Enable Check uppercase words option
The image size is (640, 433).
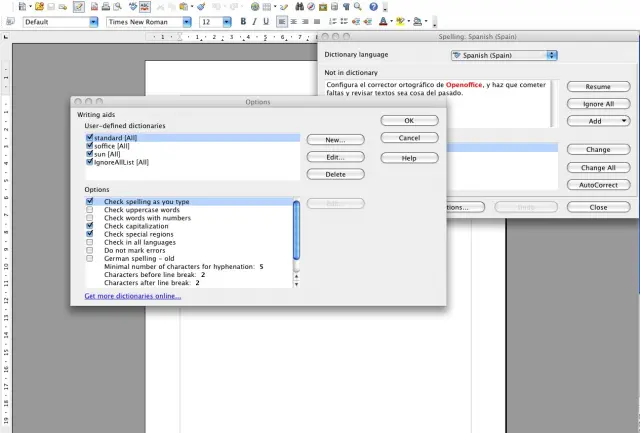click(x=90, y=210)
